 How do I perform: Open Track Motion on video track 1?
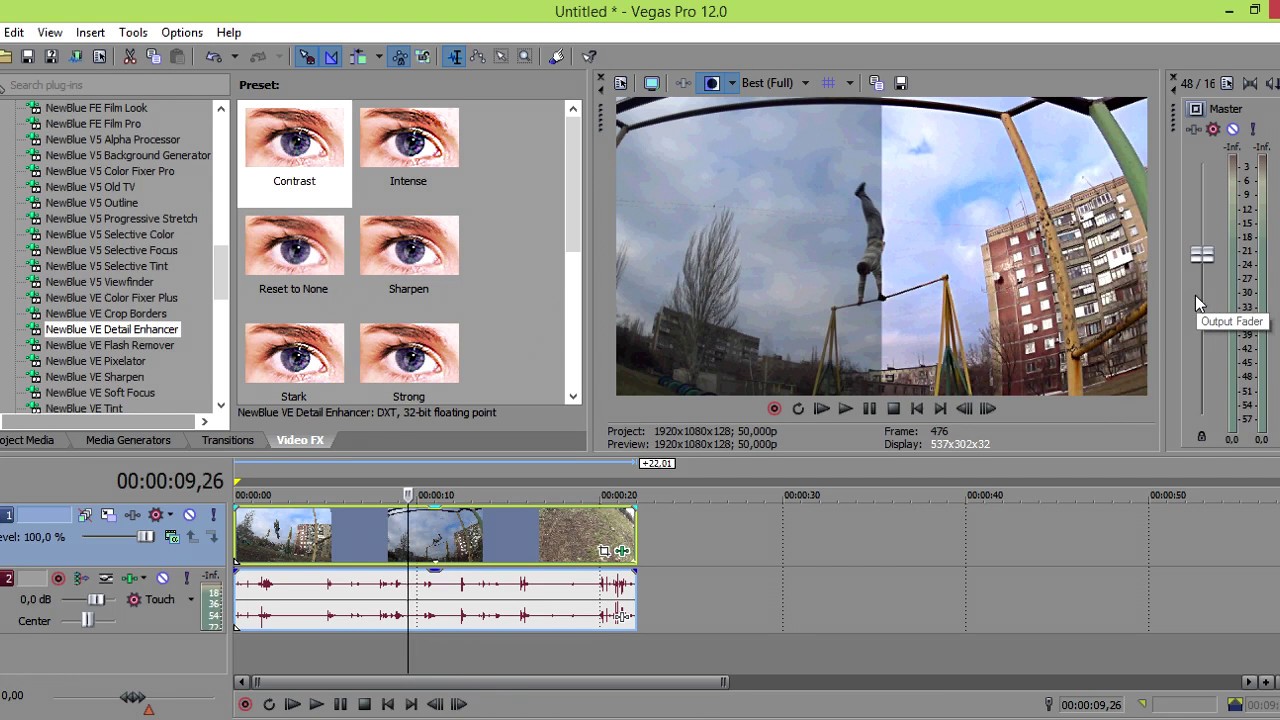coord(108,515)
